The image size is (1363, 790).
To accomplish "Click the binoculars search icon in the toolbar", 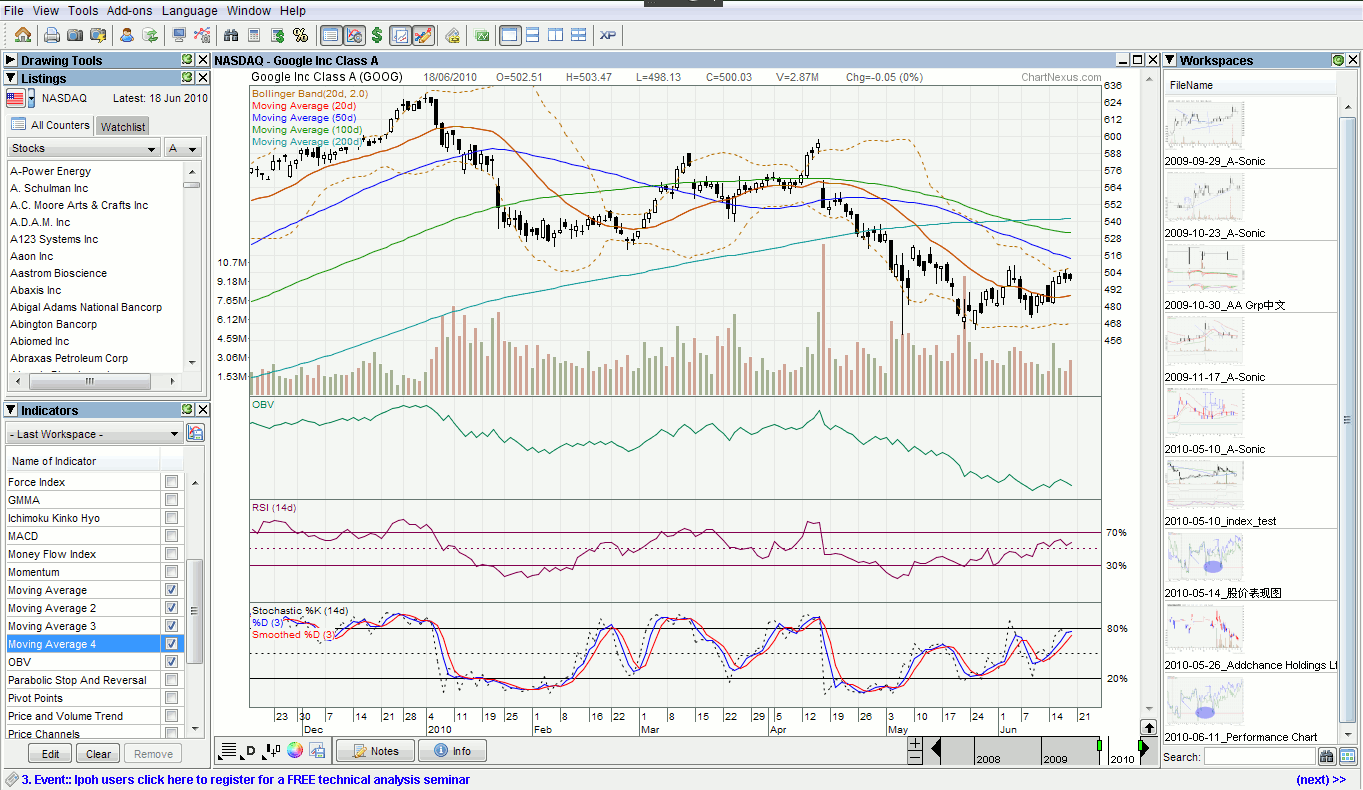I will tap(231, 35).
